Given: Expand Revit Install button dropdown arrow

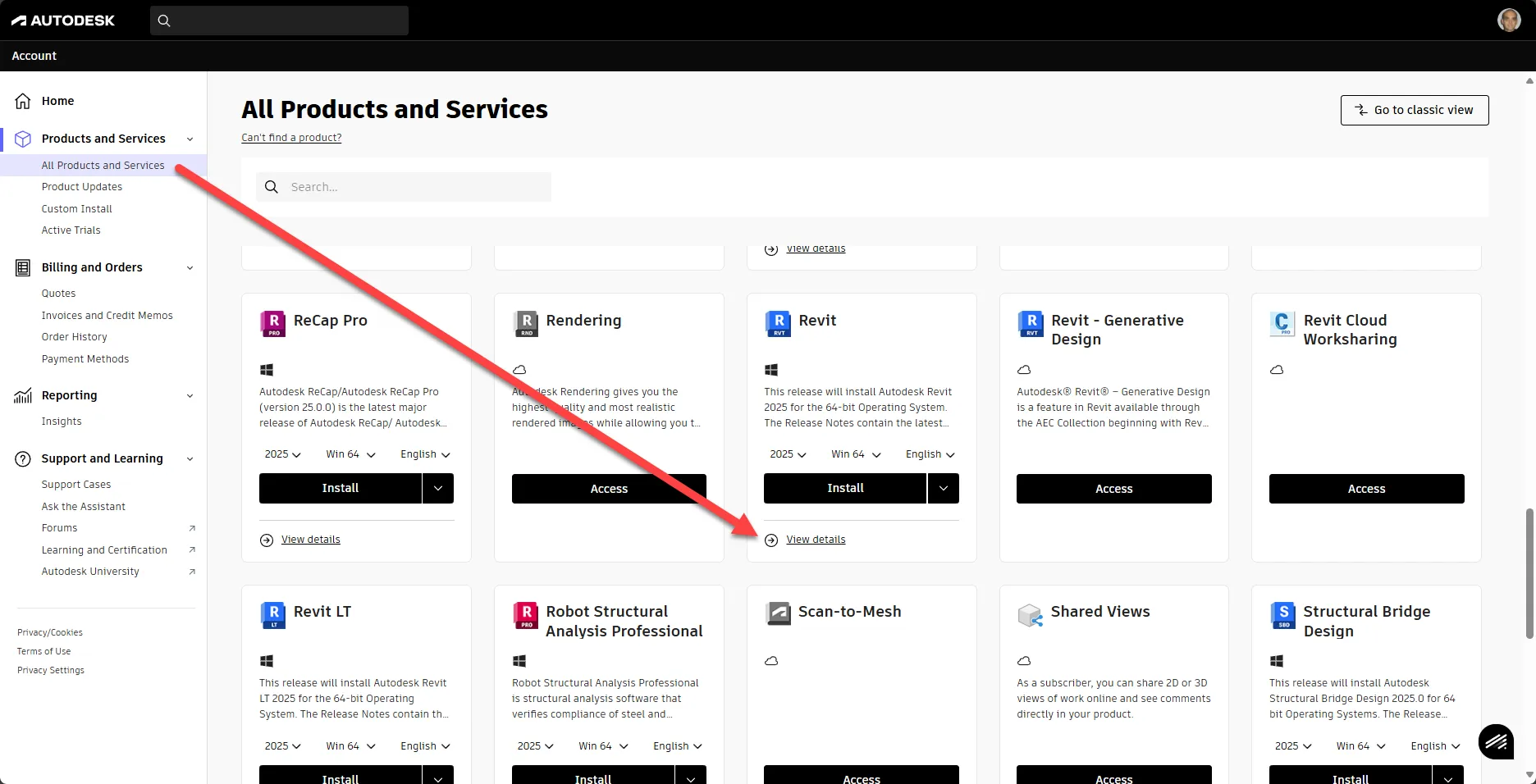Looking at the screenshot, I should (944, 488).
